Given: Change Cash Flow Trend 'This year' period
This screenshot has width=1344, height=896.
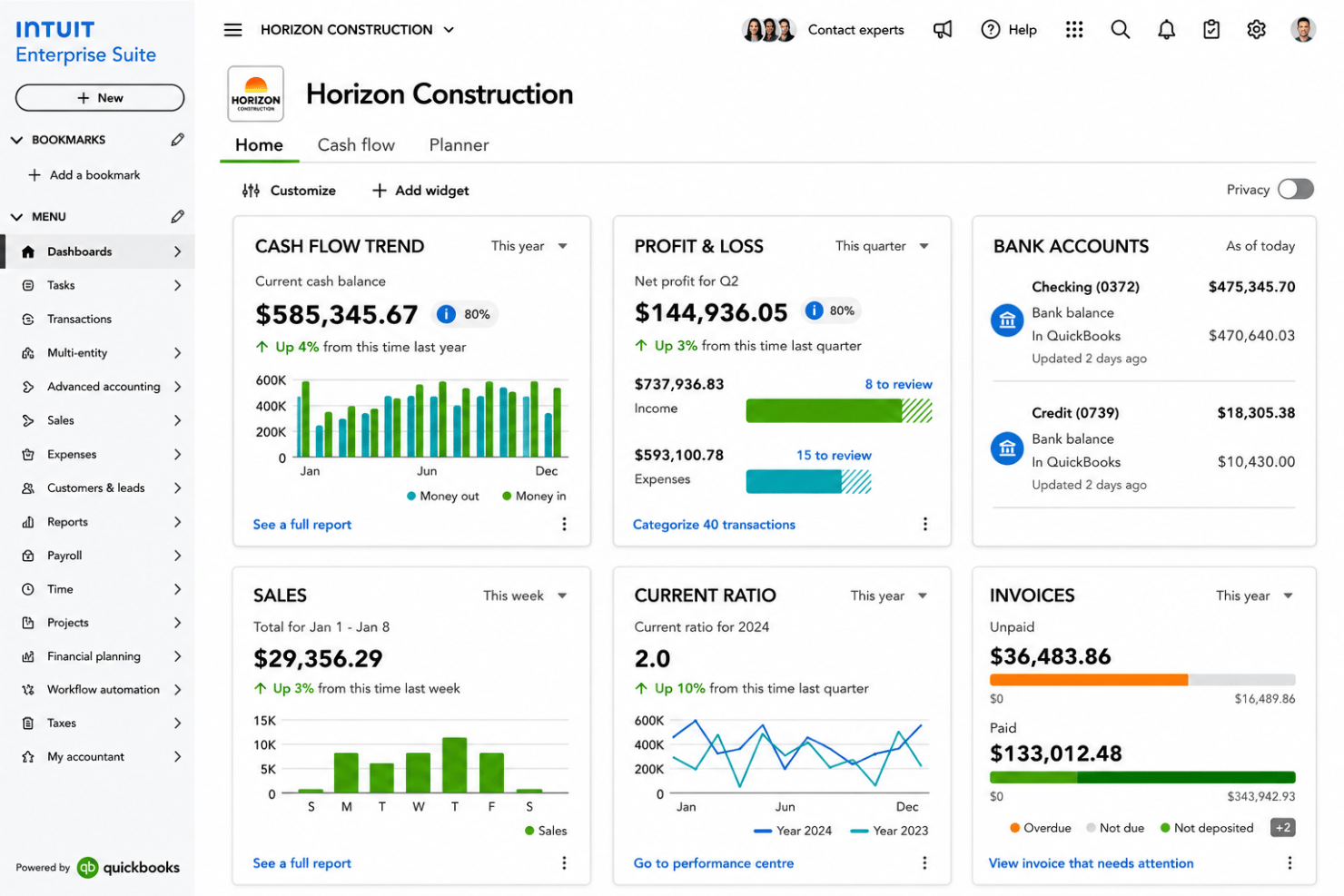Looking at the screenshot, I should (529, 246).
